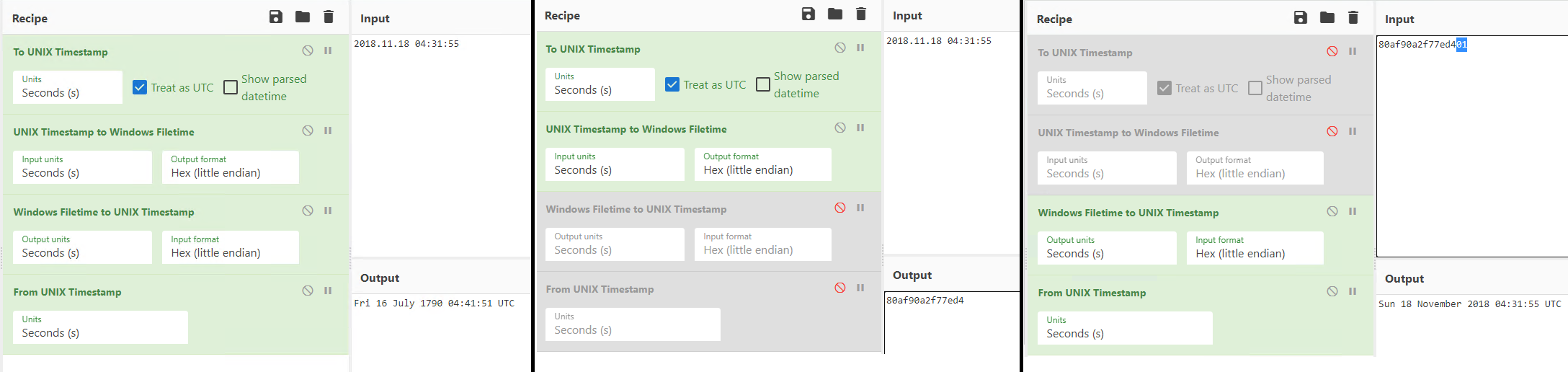Re-enable the red-disabled UNIX Timestamp to Windows Filetime operation
This screenshot has height=372, width=1568.
click(x=1332, y=131)
